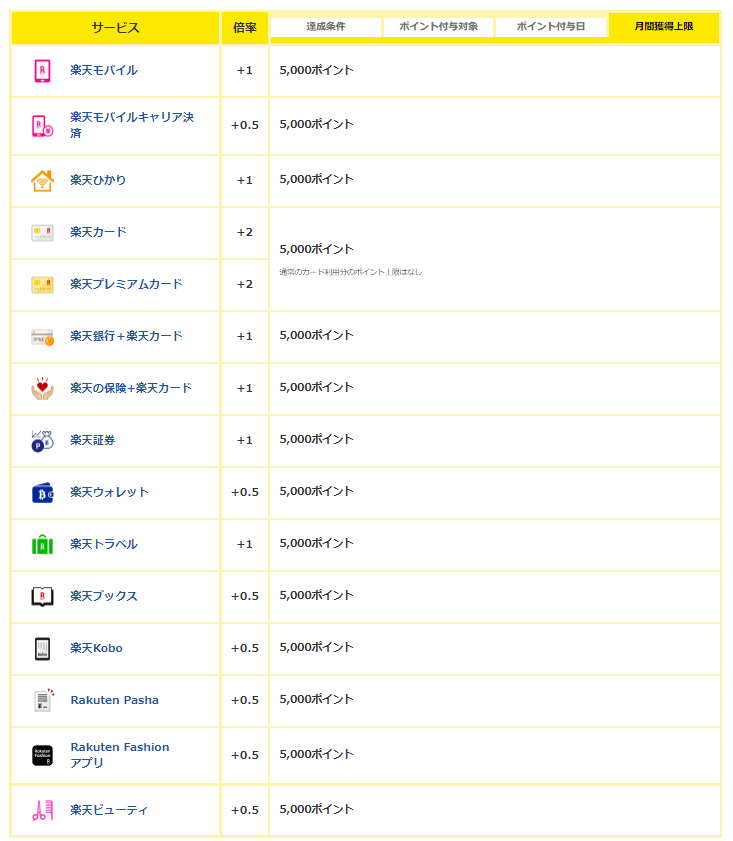Open the Rakuten Pasha link
This screenshot has height=841, width=733.
tap(115, 700)
